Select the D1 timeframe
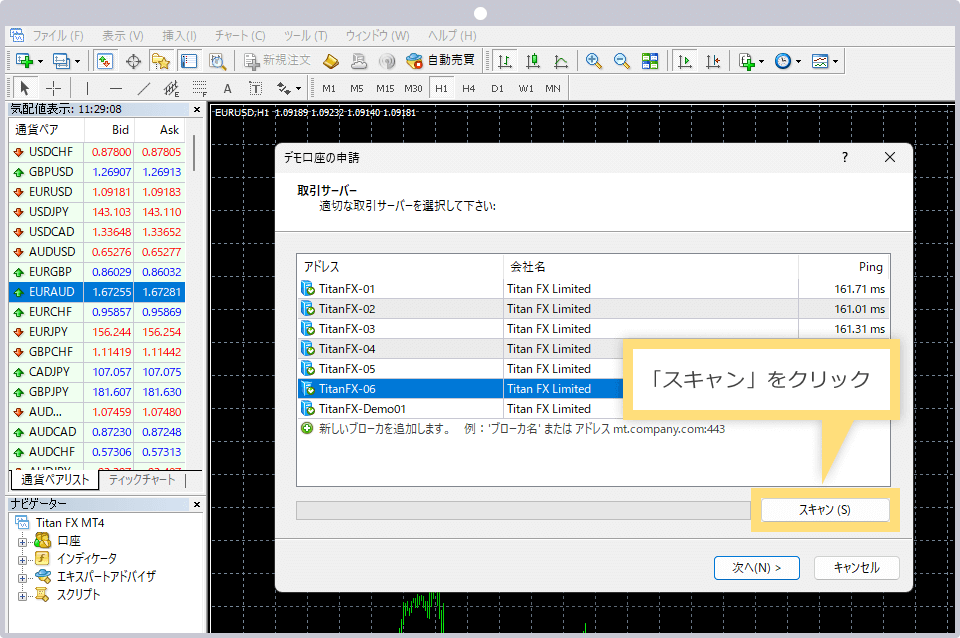The image size is (960, 638). [x=497, y=89]
